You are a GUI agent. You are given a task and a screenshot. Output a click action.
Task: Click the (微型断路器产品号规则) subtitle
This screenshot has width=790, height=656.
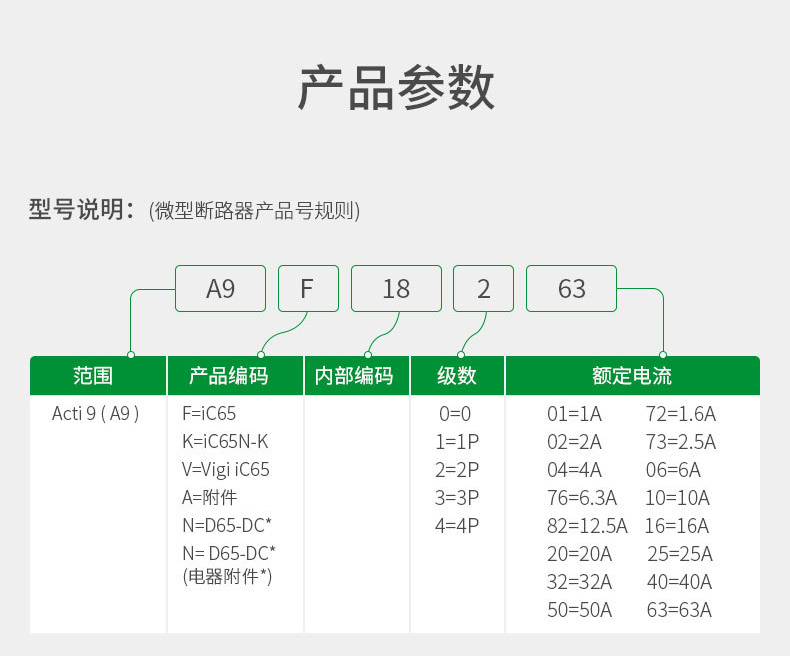(254, 211)
